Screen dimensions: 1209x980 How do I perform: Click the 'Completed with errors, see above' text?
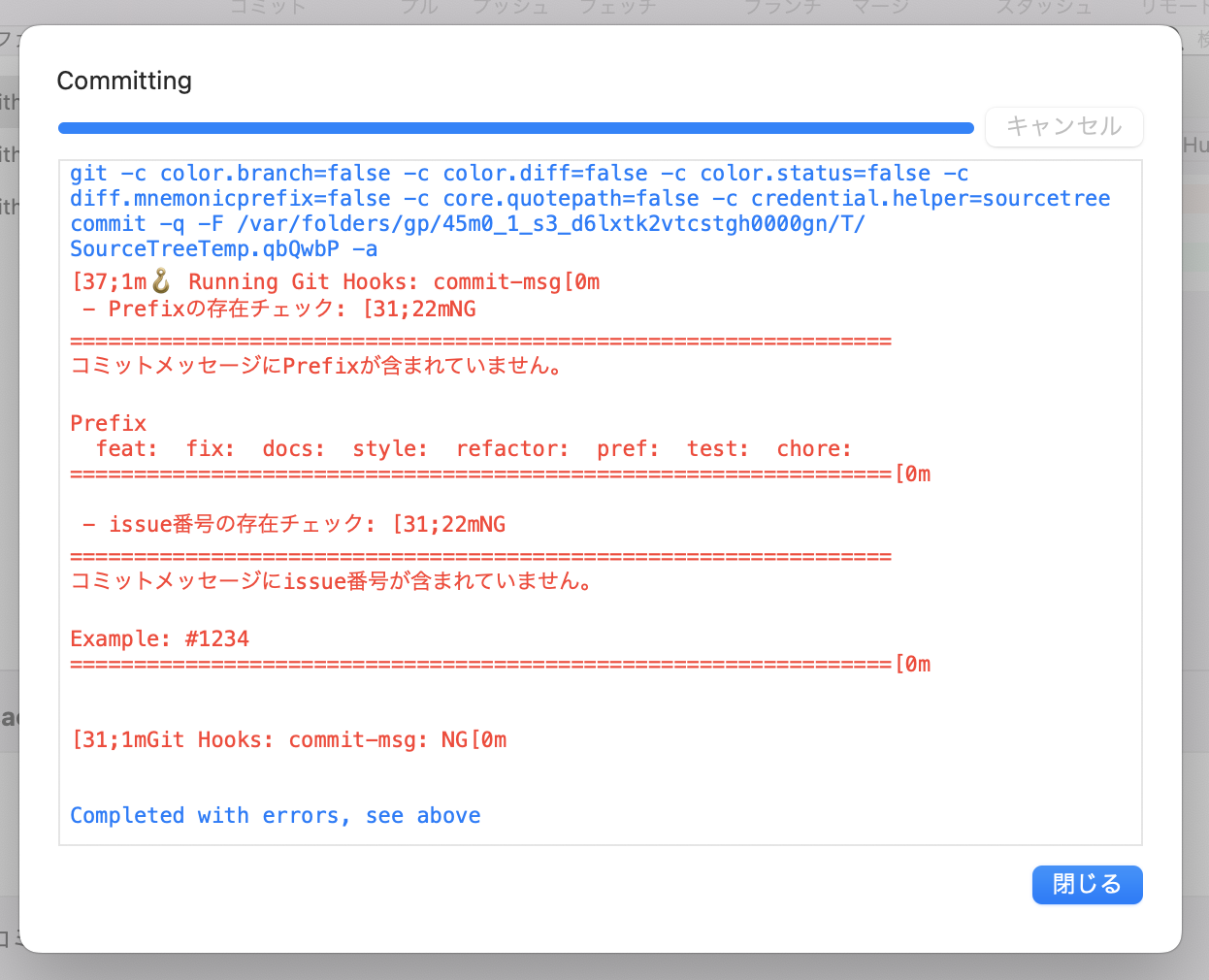point(275,815)
